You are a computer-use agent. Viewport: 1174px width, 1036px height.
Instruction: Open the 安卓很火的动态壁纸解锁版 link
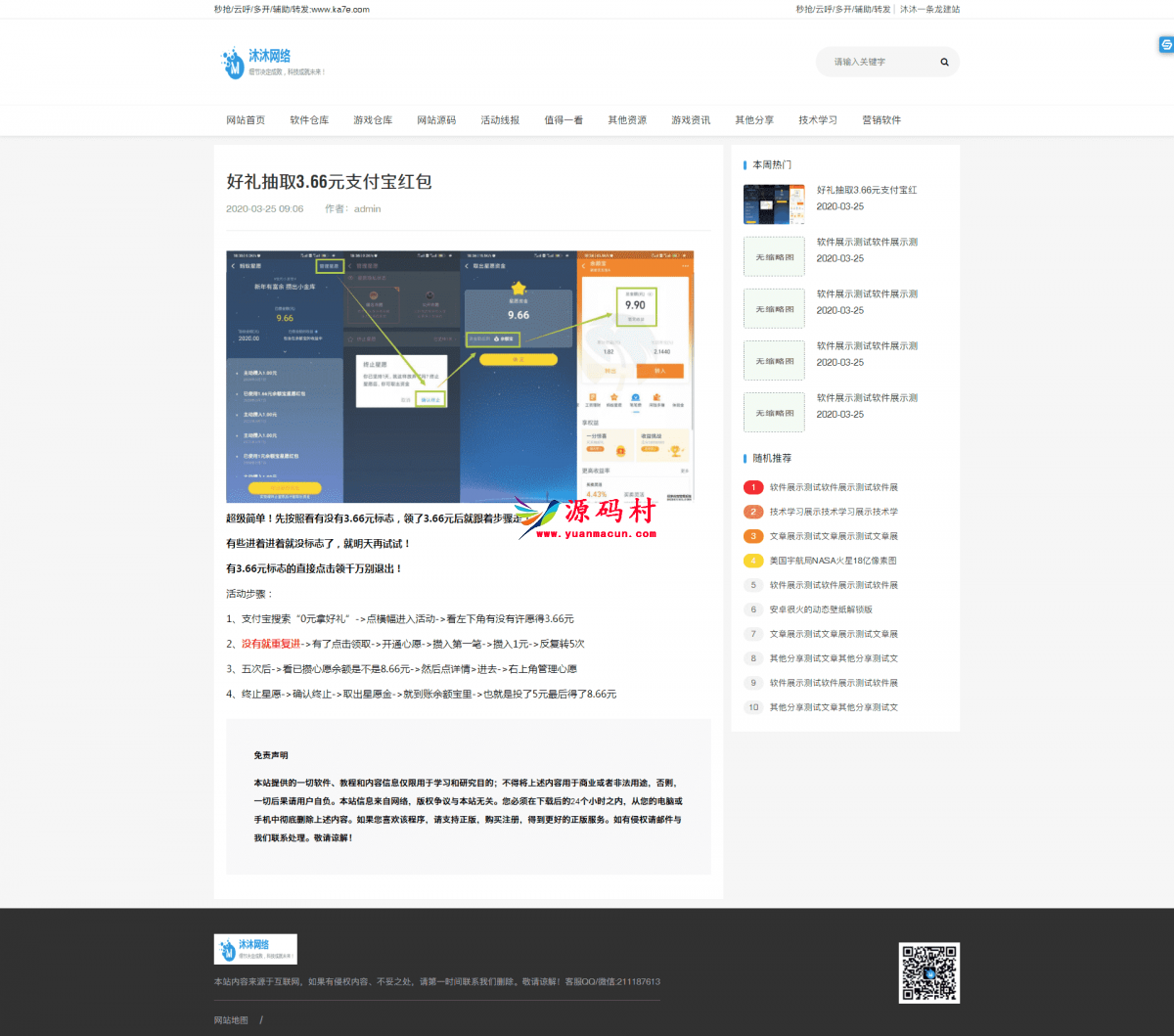821,609
